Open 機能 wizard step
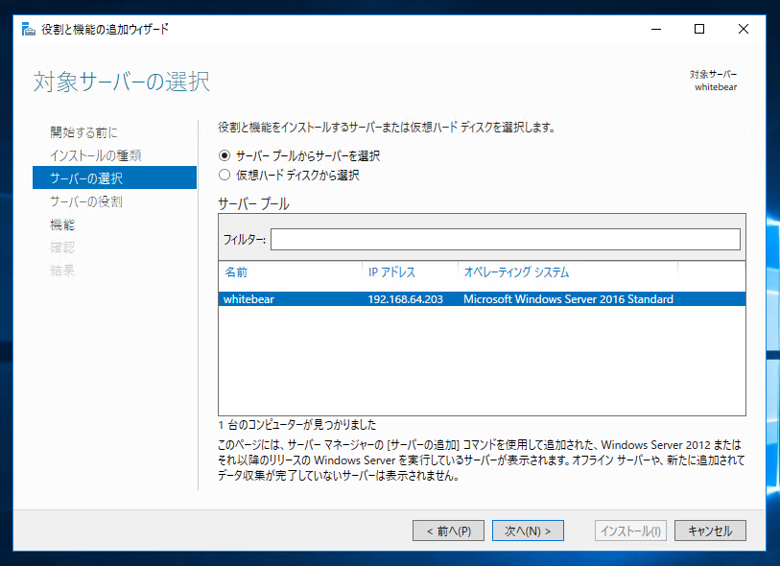 (62, 225)
